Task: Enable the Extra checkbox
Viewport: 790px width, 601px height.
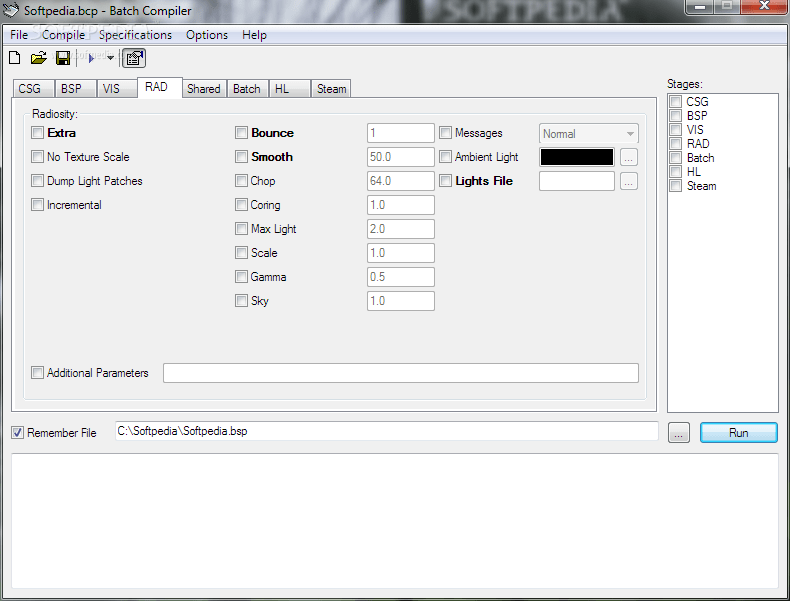Action: click(x=37, y=133)
